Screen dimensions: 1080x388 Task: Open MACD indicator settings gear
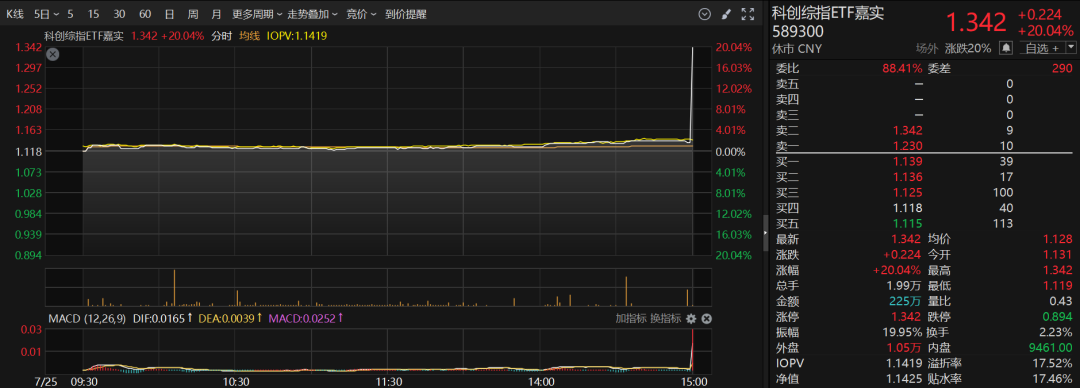click(x=692, y=318)
